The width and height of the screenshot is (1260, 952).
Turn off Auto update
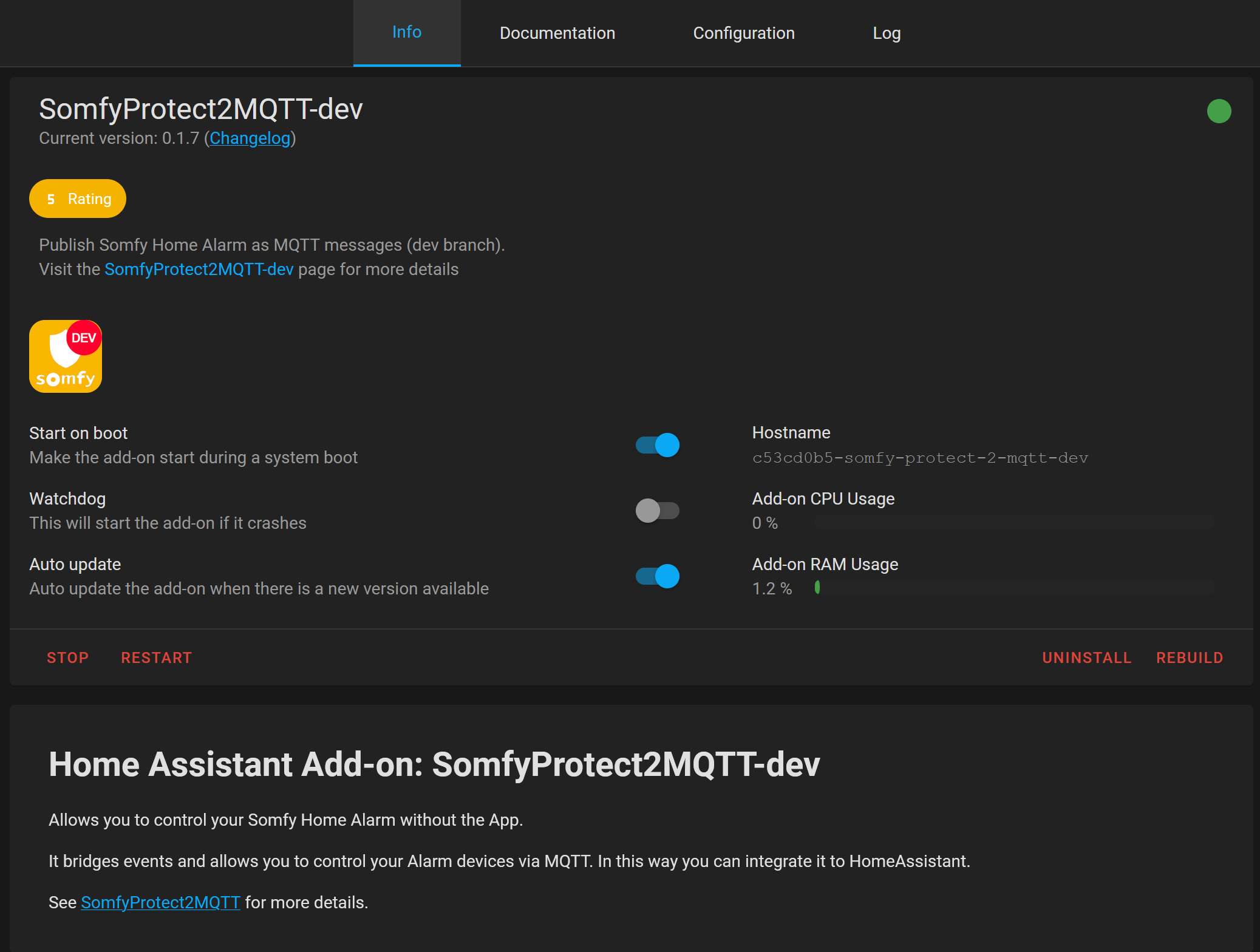(x=657, y=576)
